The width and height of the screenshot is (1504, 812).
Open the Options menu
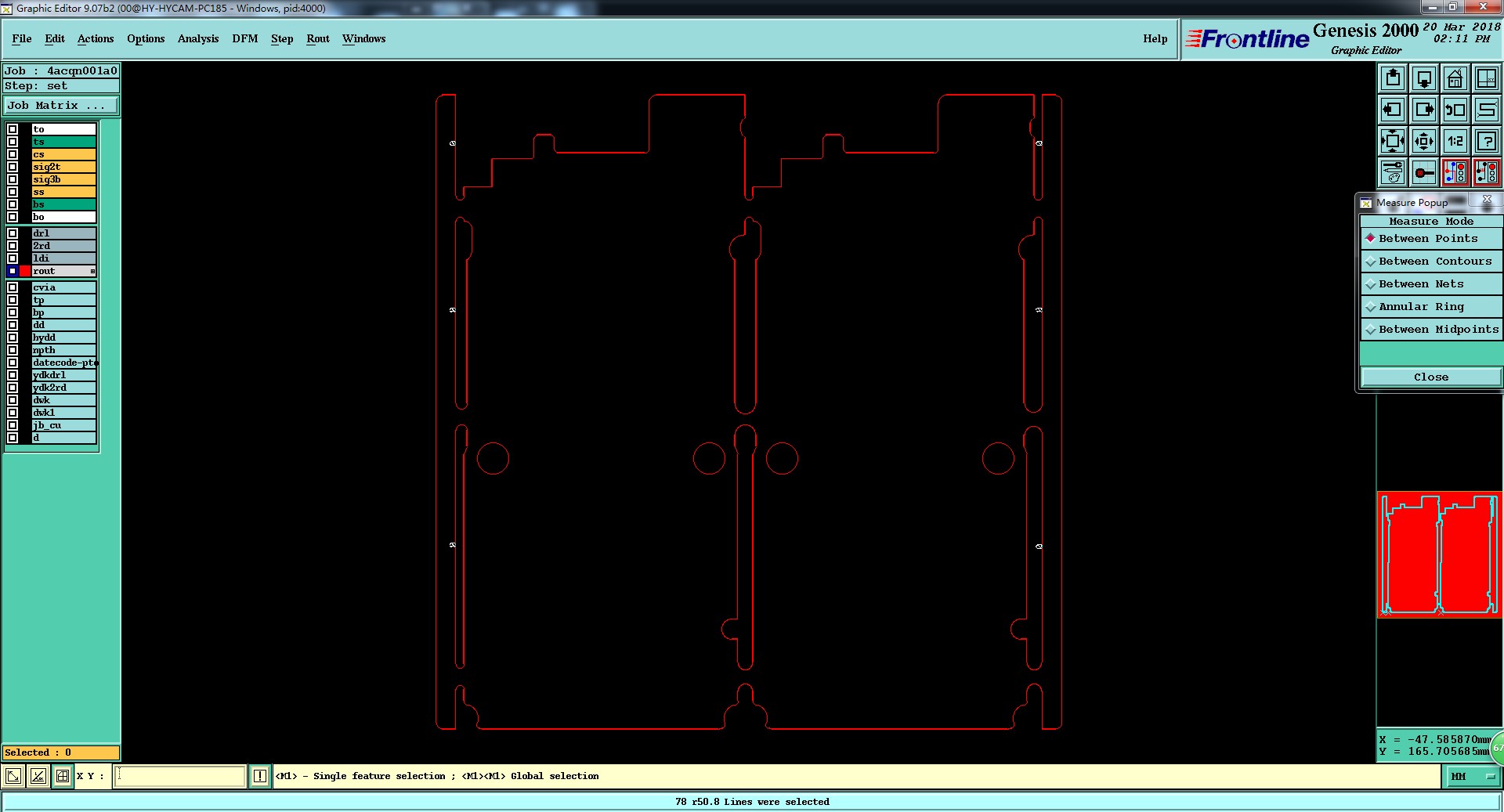coord(146,38)
